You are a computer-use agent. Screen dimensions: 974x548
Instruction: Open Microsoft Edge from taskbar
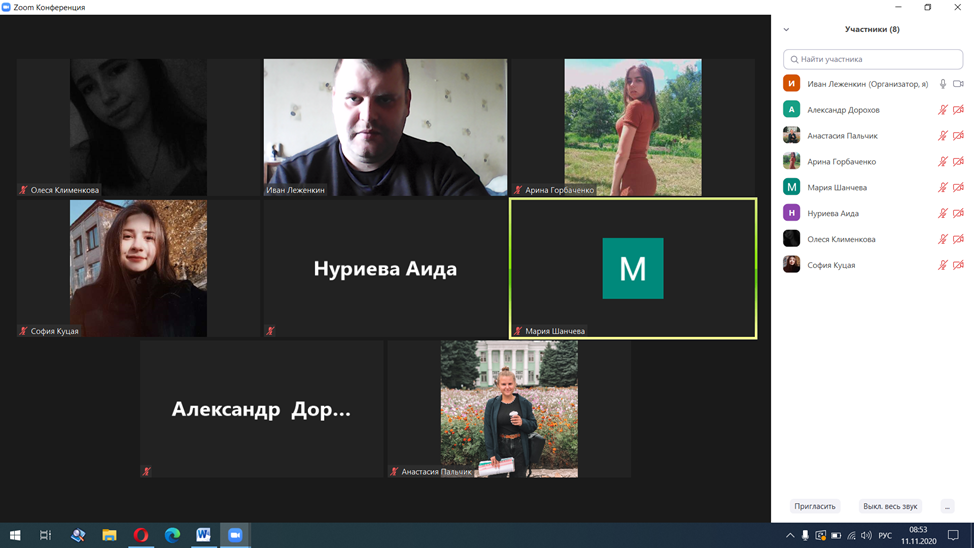[172, 535]
